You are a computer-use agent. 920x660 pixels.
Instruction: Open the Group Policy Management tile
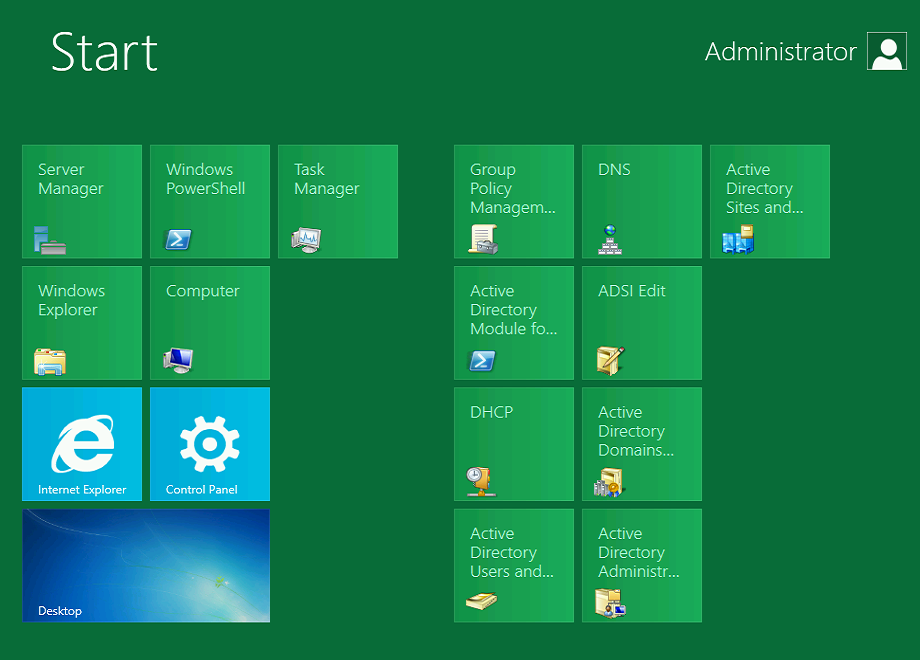(x=514, y=201)
